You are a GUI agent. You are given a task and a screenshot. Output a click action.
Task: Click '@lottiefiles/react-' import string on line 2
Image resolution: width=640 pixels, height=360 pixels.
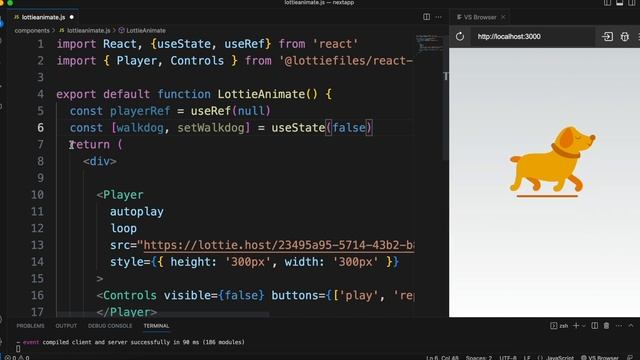click(x=346, y=61)
